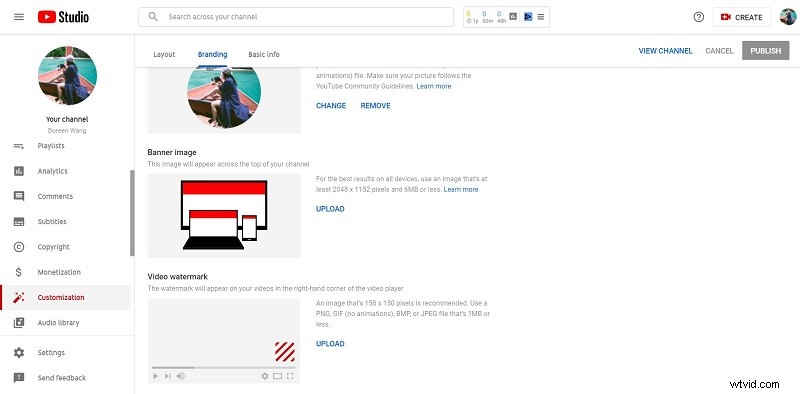Click the 'Your channel' label
This screenshot has width=800, height=394.
(x=67, y=119)
